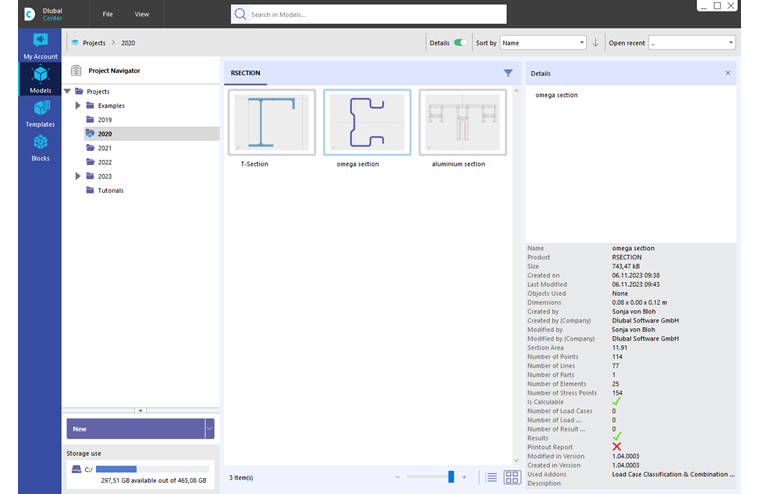This screenshot has width=760, height=494.
Task: Switch to list view layout
Action: [x=491, y=478]
